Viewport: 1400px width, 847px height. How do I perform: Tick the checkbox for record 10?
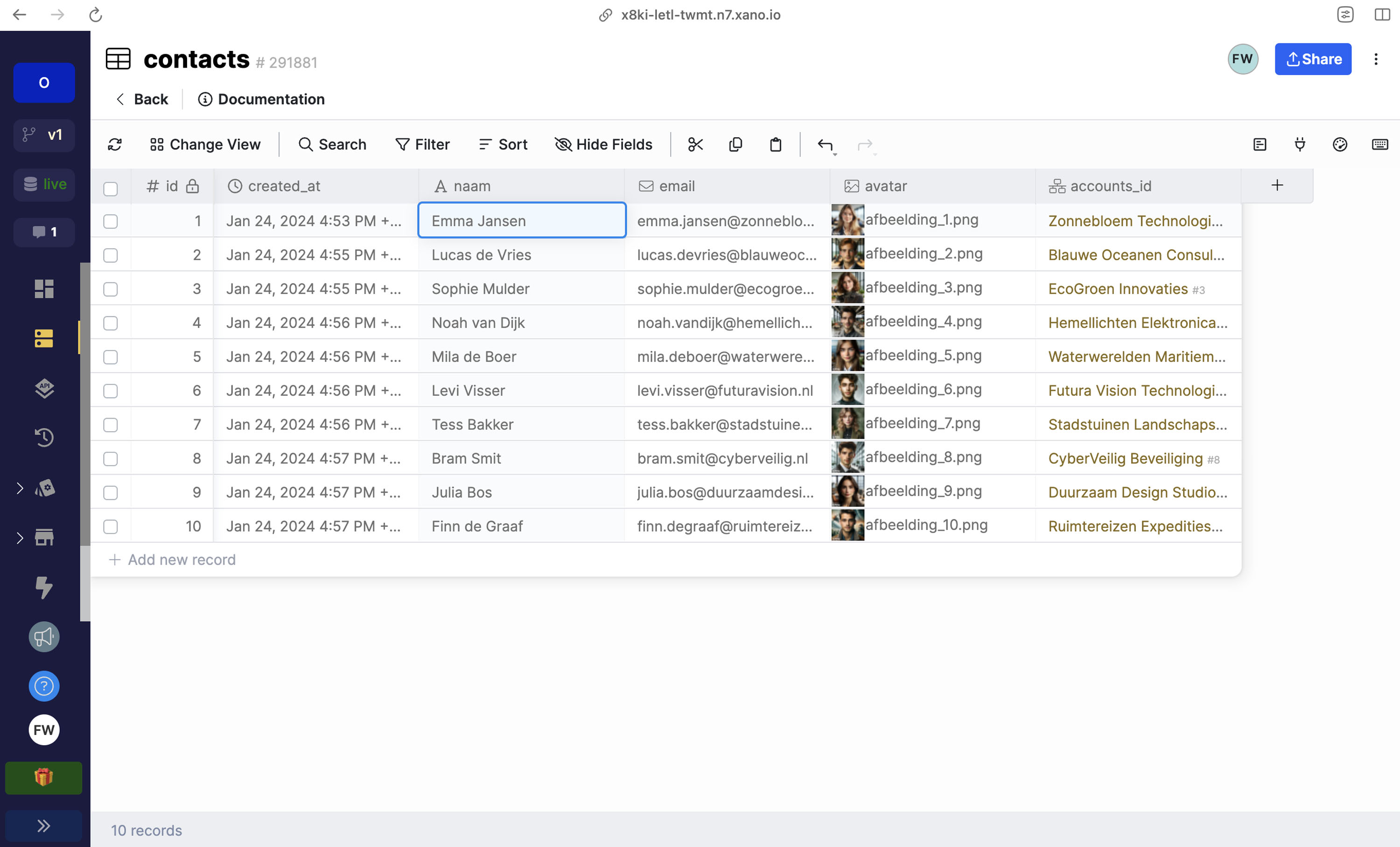(111, 526)
